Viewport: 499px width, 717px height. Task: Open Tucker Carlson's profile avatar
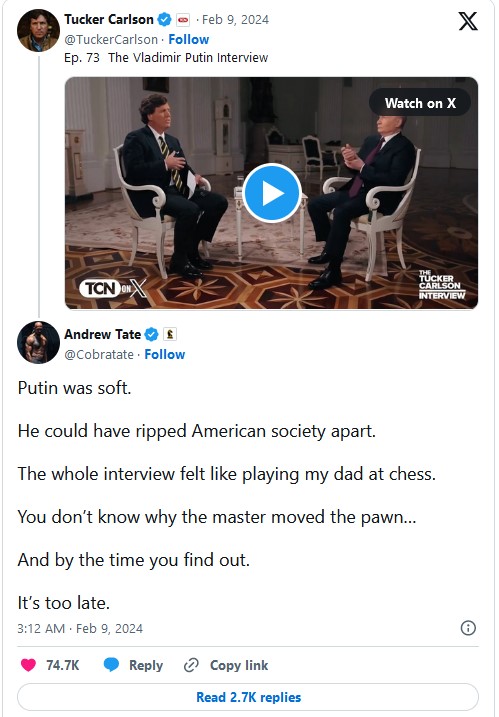pos(38,30)
